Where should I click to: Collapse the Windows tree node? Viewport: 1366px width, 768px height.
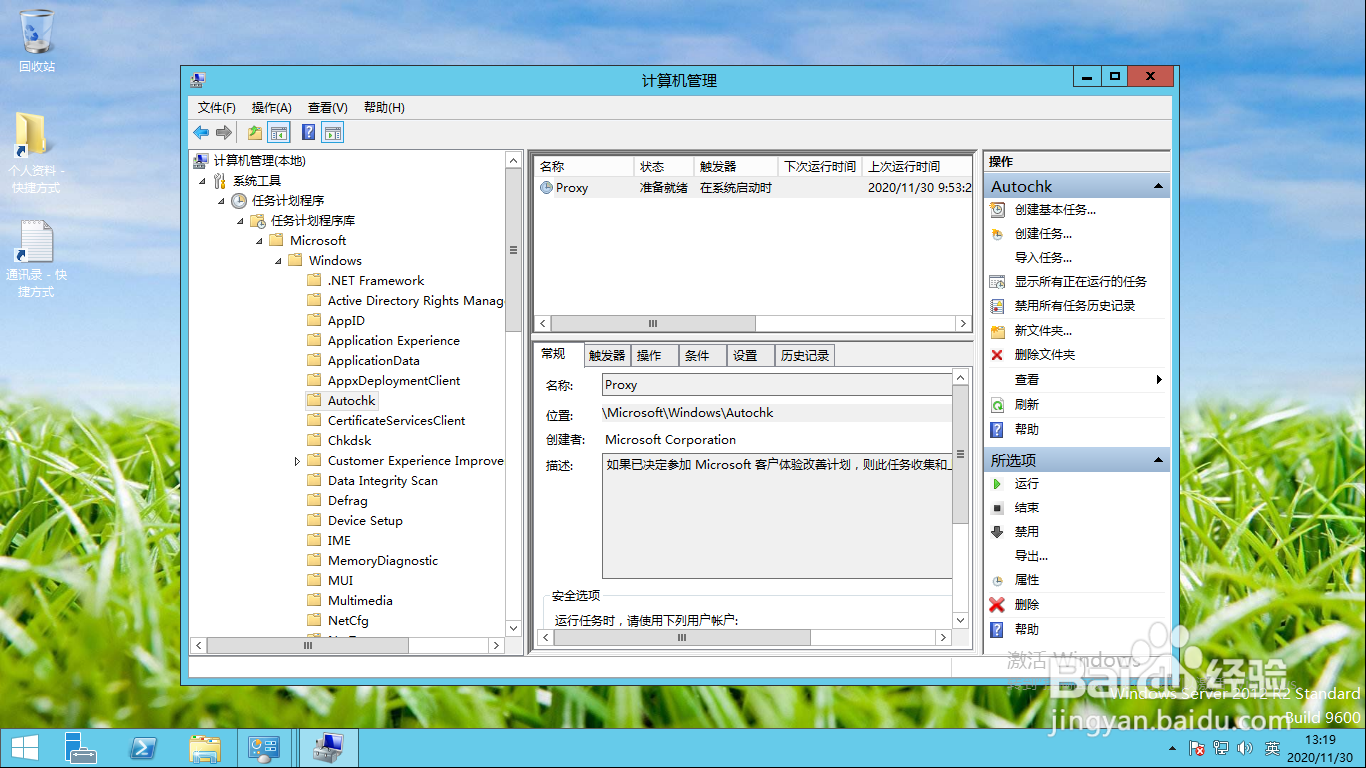point(278,261)
